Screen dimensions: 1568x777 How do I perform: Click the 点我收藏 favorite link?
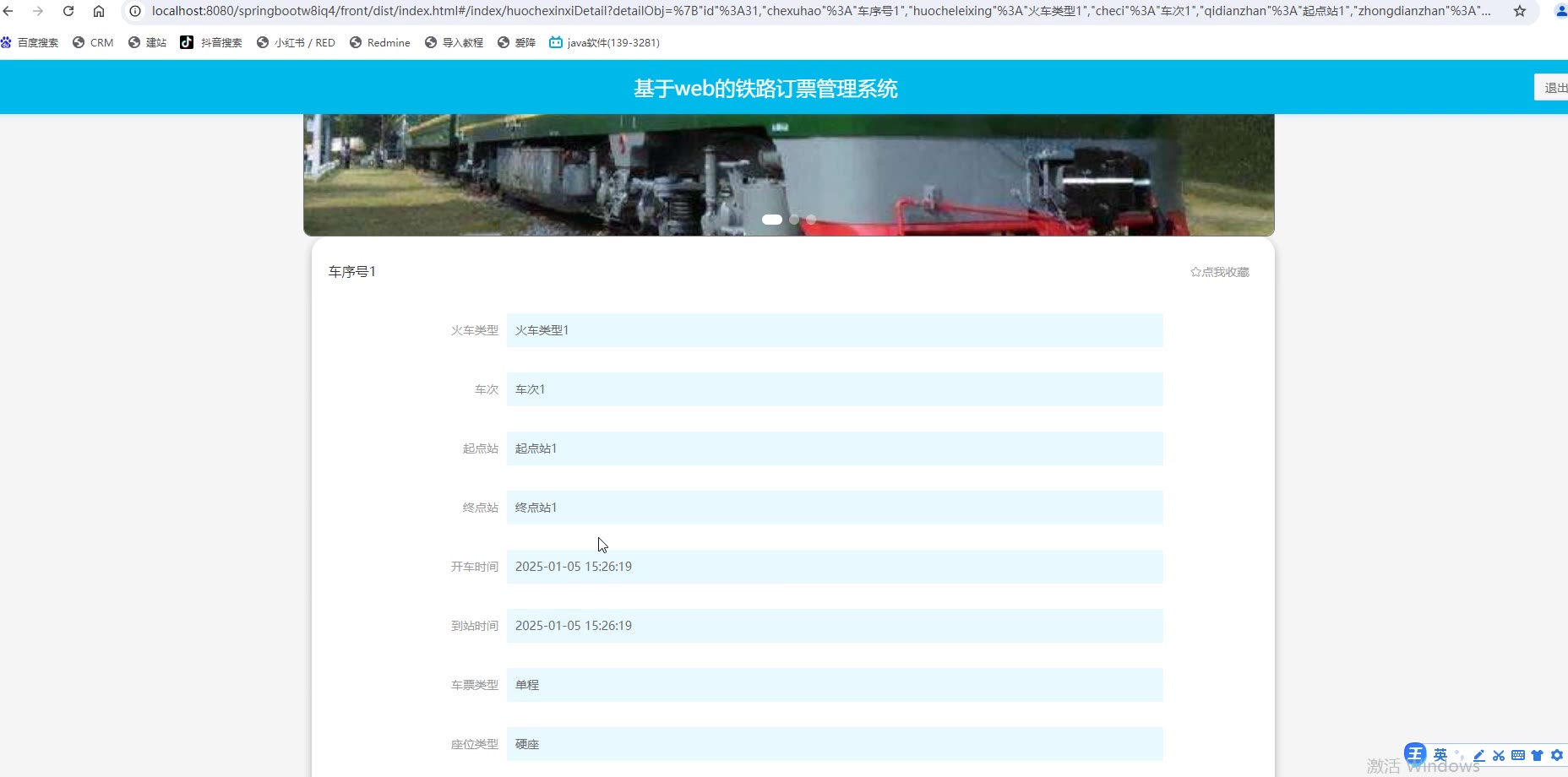click(x=1219, y=272)
